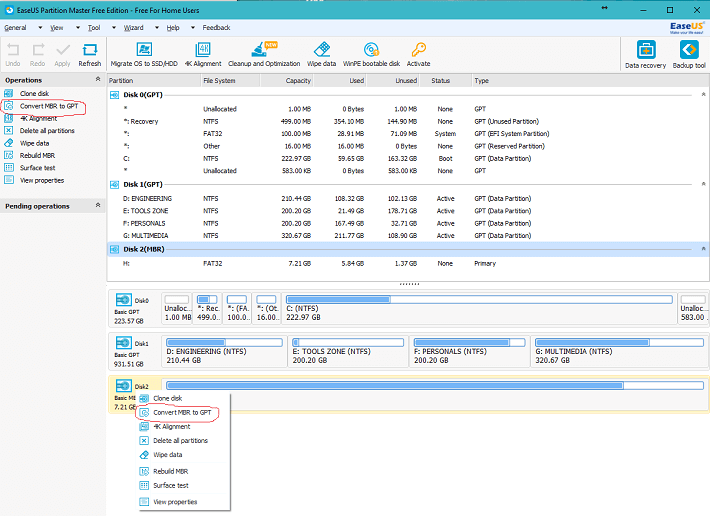Pick Surface test in context menu
Image resolution: width=710 pixels, height=516 pixels.
[x=171, y=486]
